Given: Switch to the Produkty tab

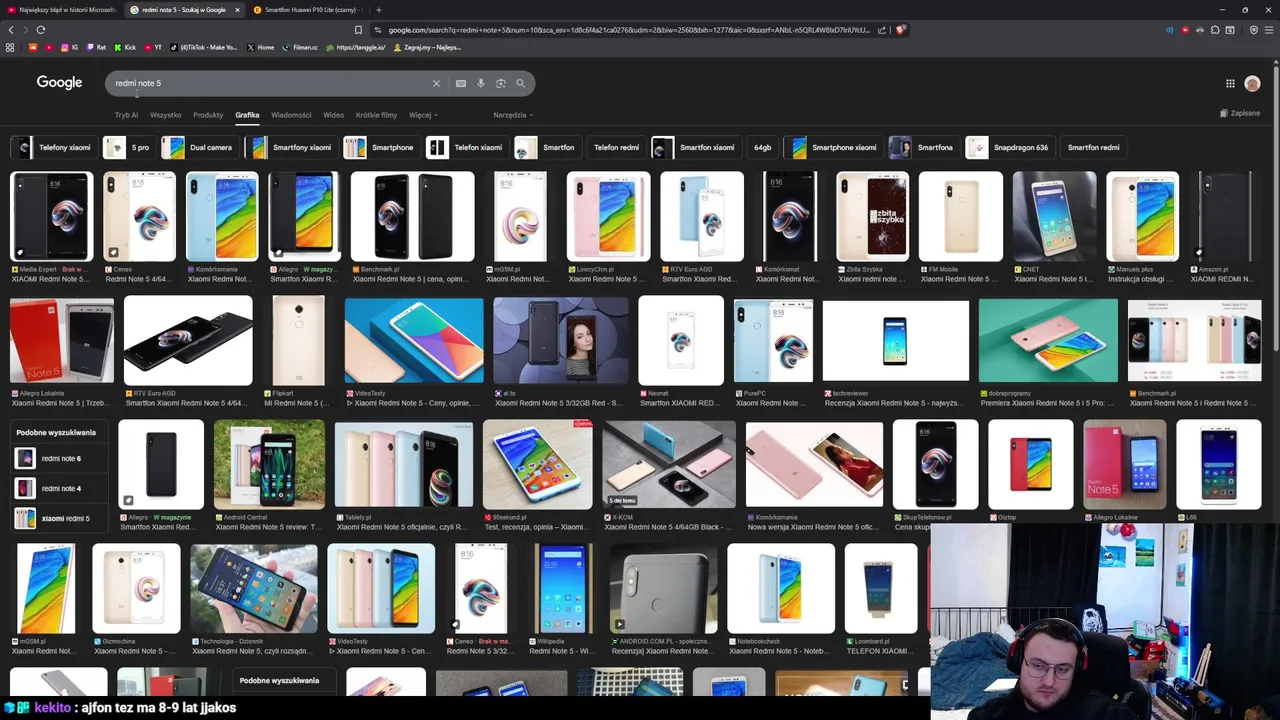Looking at the screenshot, I should point(208,115).
